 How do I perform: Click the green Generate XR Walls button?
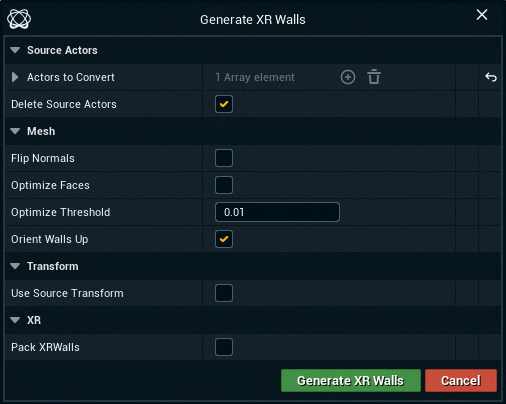(351, 380)
